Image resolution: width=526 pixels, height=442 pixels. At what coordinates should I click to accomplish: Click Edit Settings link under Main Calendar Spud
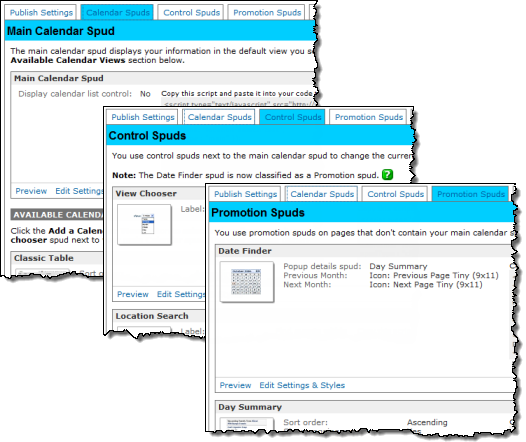(x=79, y=191)
